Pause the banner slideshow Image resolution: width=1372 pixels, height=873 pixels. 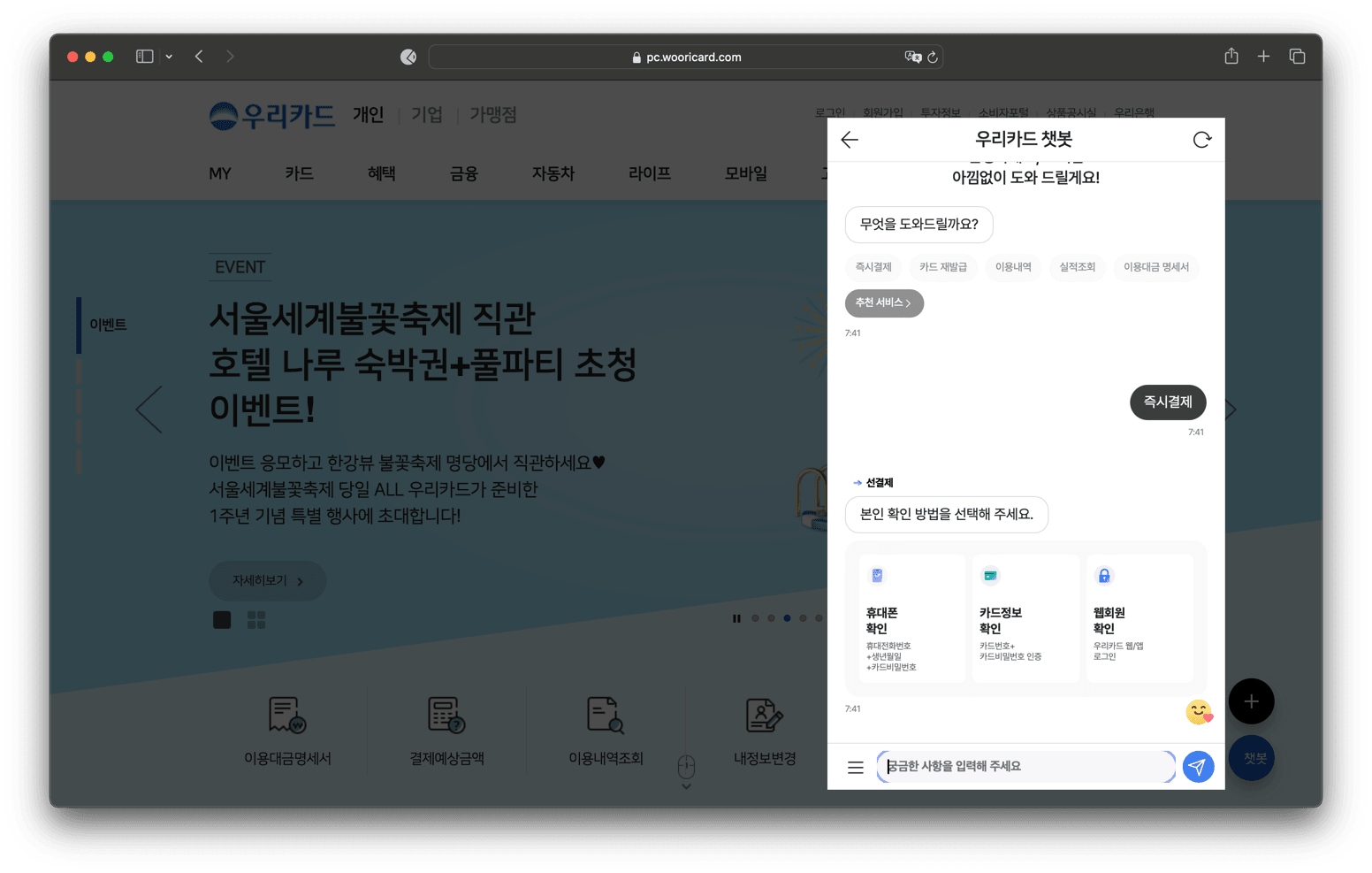click(x=736, y=618)
